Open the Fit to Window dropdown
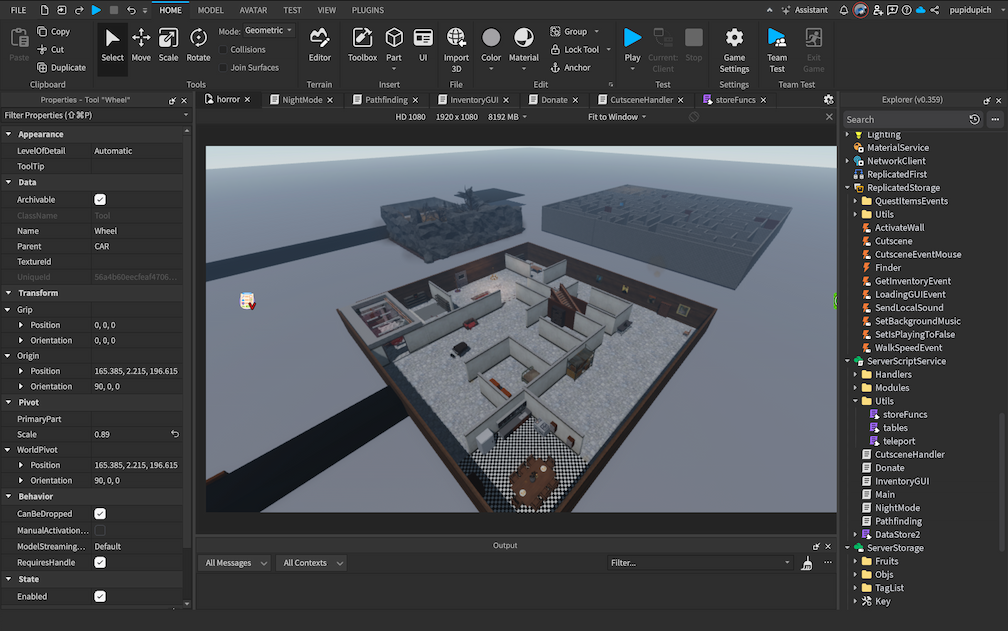The width and height of the screenshot is (1008, 631). (x=617, y=117)
